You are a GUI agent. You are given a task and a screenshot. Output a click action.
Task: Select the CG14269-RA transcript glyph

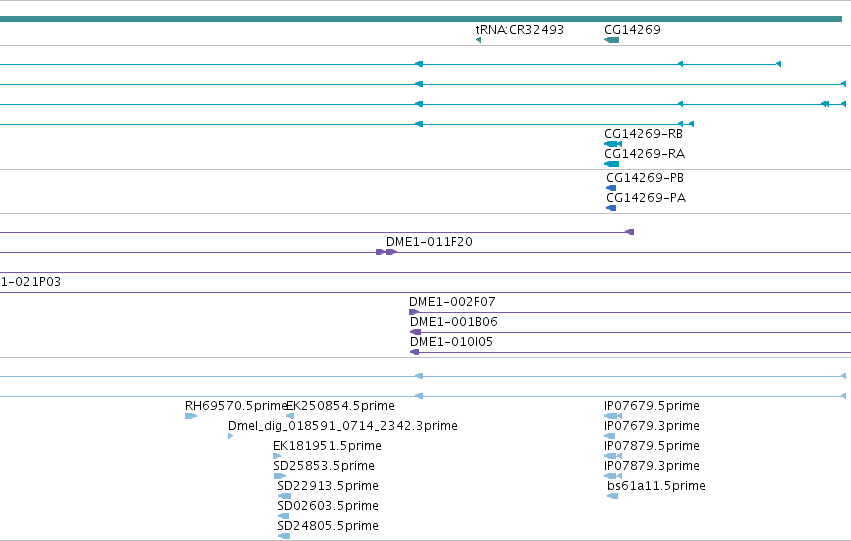(612, 164)
